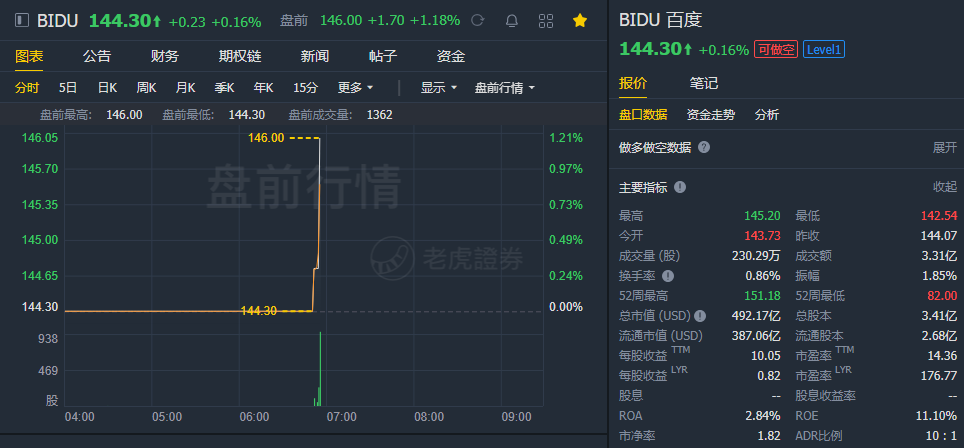This screenshot has height=448, width=964.
Task: Click info icon next to 主要指标
Action: click(x=680, y=187)
